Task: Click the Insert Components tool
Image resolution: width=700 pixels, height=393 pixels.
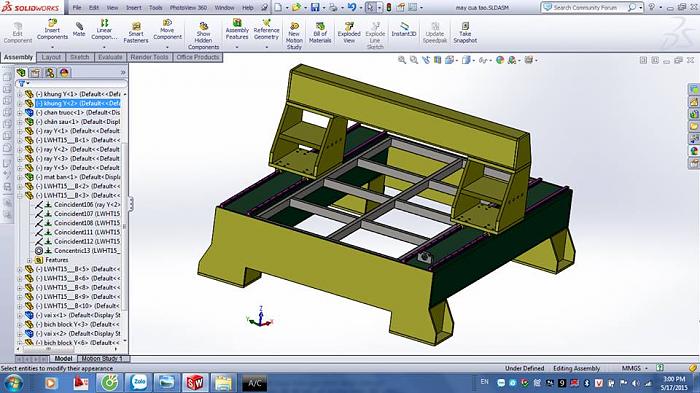Action: coord(52,30)
